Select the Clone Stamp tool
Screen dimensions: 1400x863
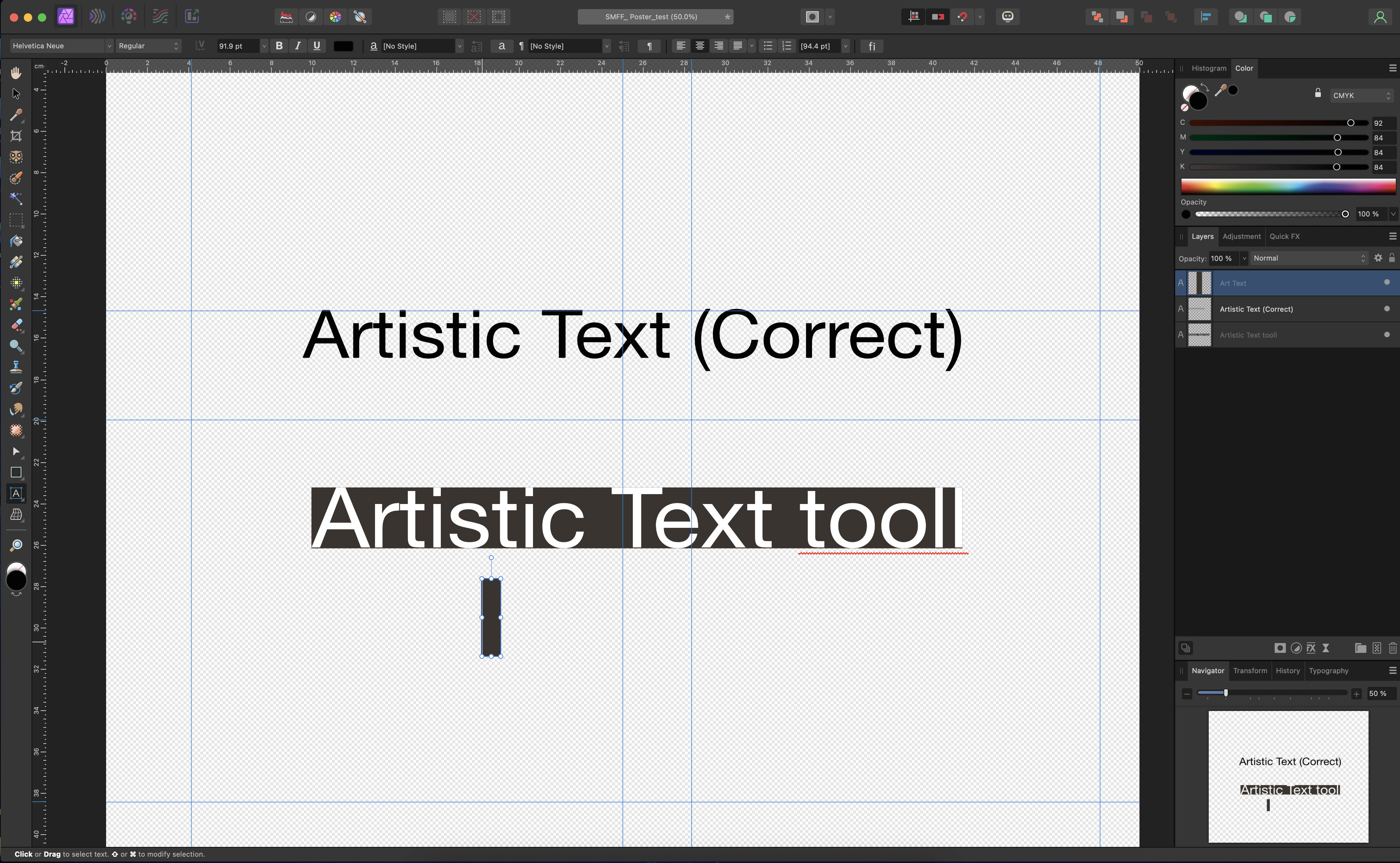[x=16, y=367]
